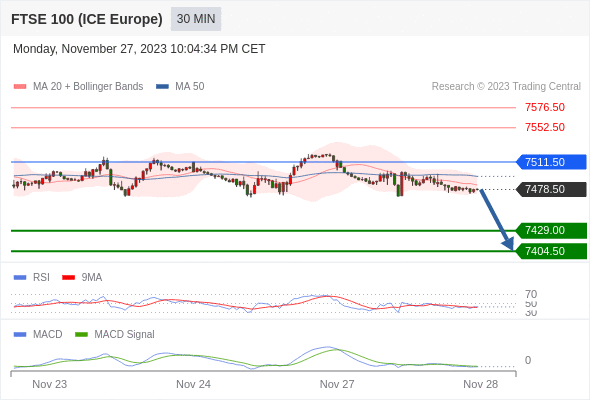The image size is (590, 400).
Task: Click the blue 7511.50 pivot price tag
Action: 551,162
